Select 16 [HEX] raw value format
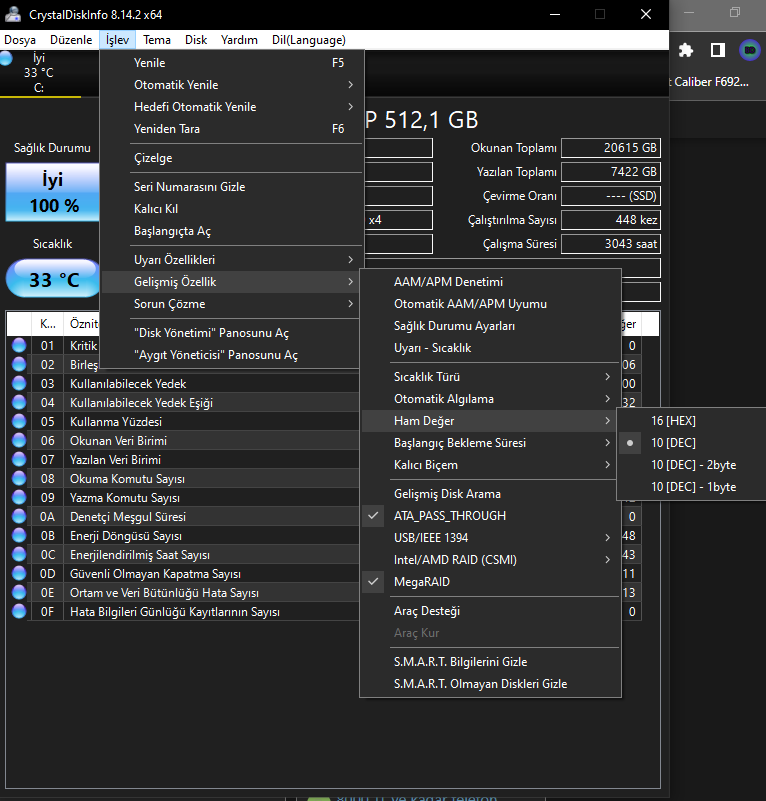Viewport: 766px width, 801px height. [691, 421]
